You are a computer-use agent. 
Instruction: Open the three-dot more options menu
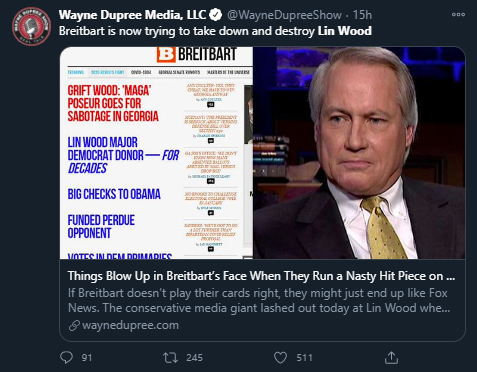pyautogui.click(x=458, y=14)
